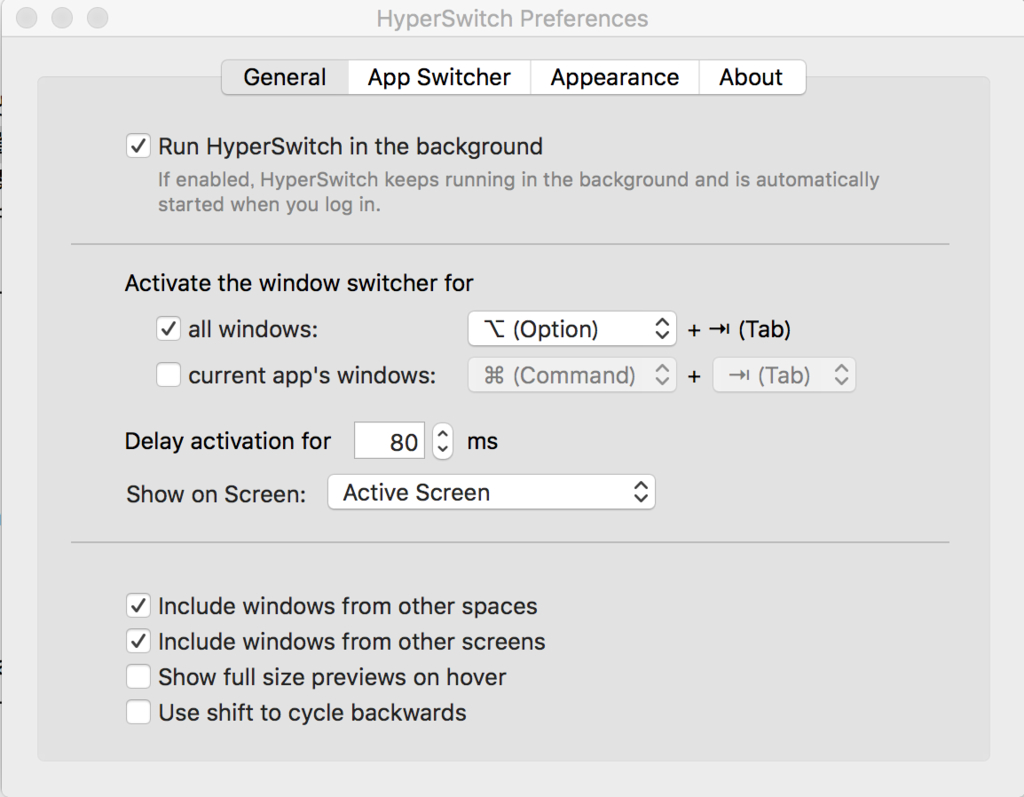Uncheck Include windows from other screens
1024x797 pixels.
[x=138, y=642]
